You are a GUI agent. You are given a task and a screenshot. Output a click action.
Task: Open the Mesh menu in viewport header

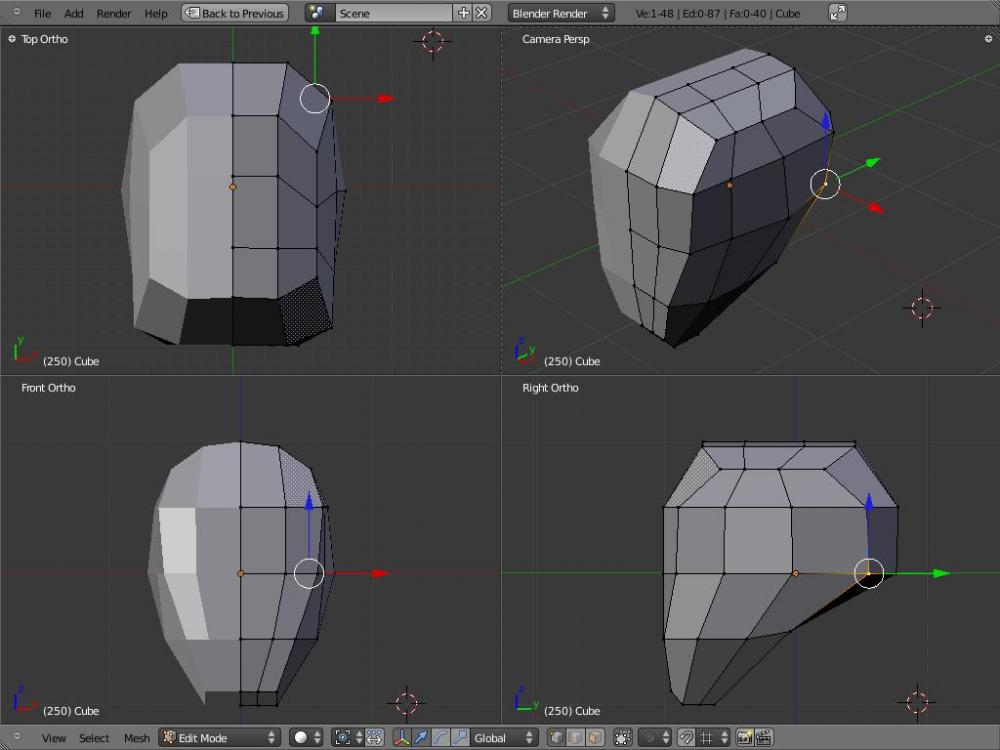tap(136, 738)
